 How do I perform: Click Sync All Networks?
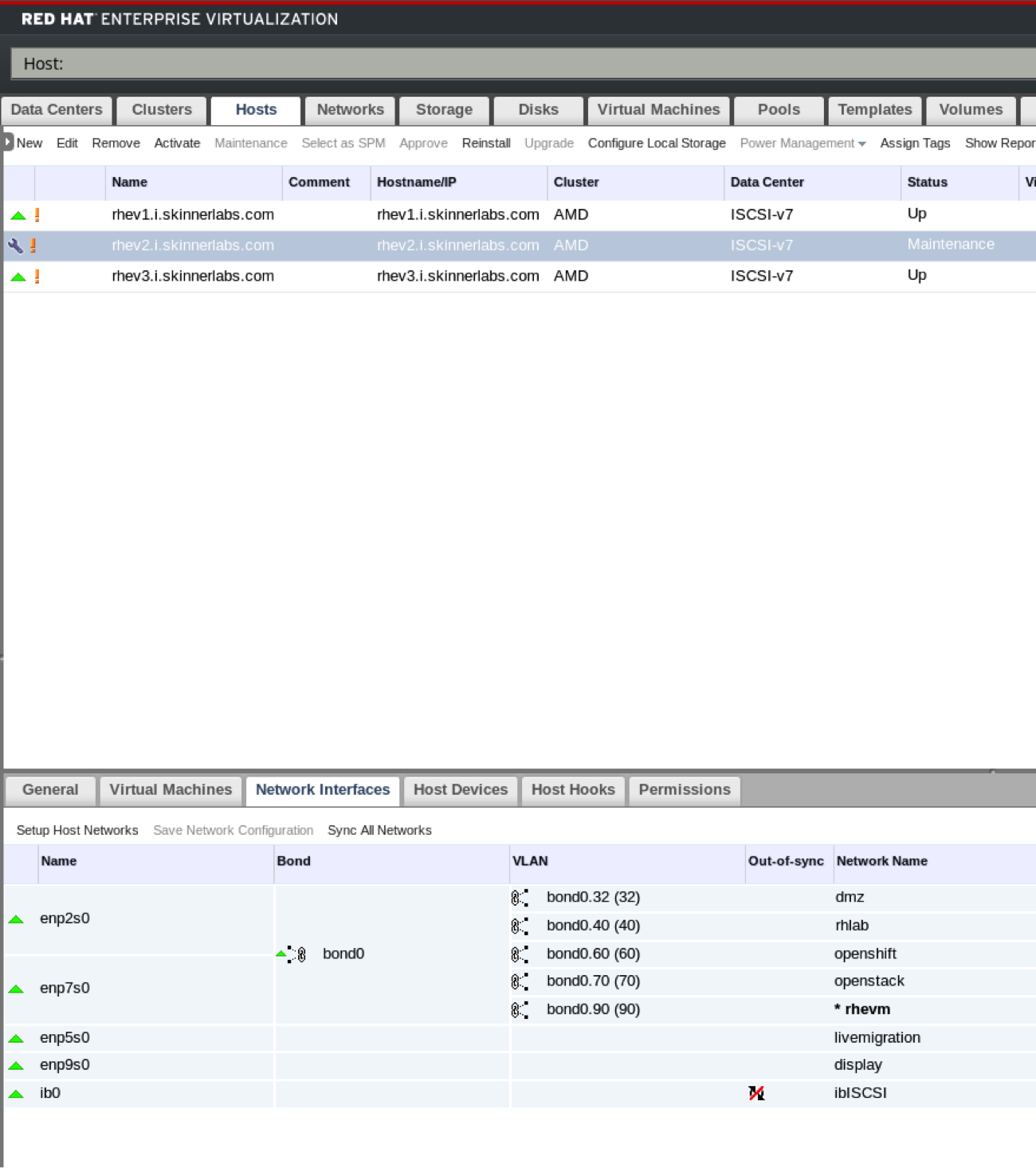pos(379,831)
